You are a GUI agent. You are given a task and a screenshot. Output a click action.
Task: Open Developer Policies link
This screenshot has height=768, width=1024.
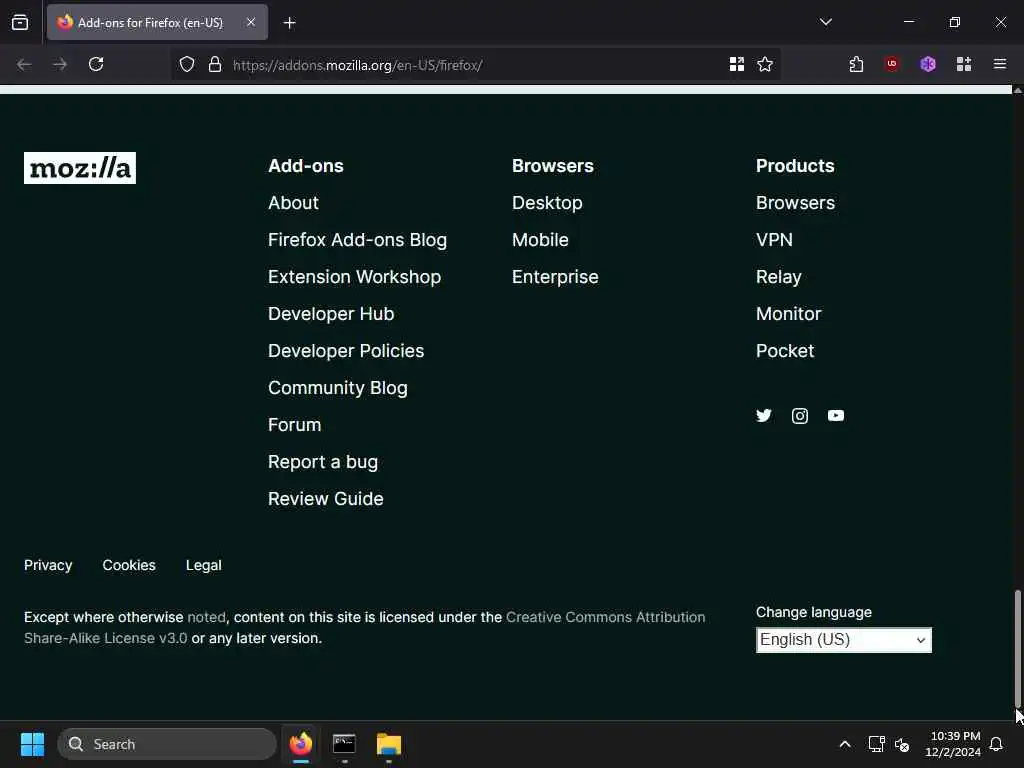pos(346,351)
